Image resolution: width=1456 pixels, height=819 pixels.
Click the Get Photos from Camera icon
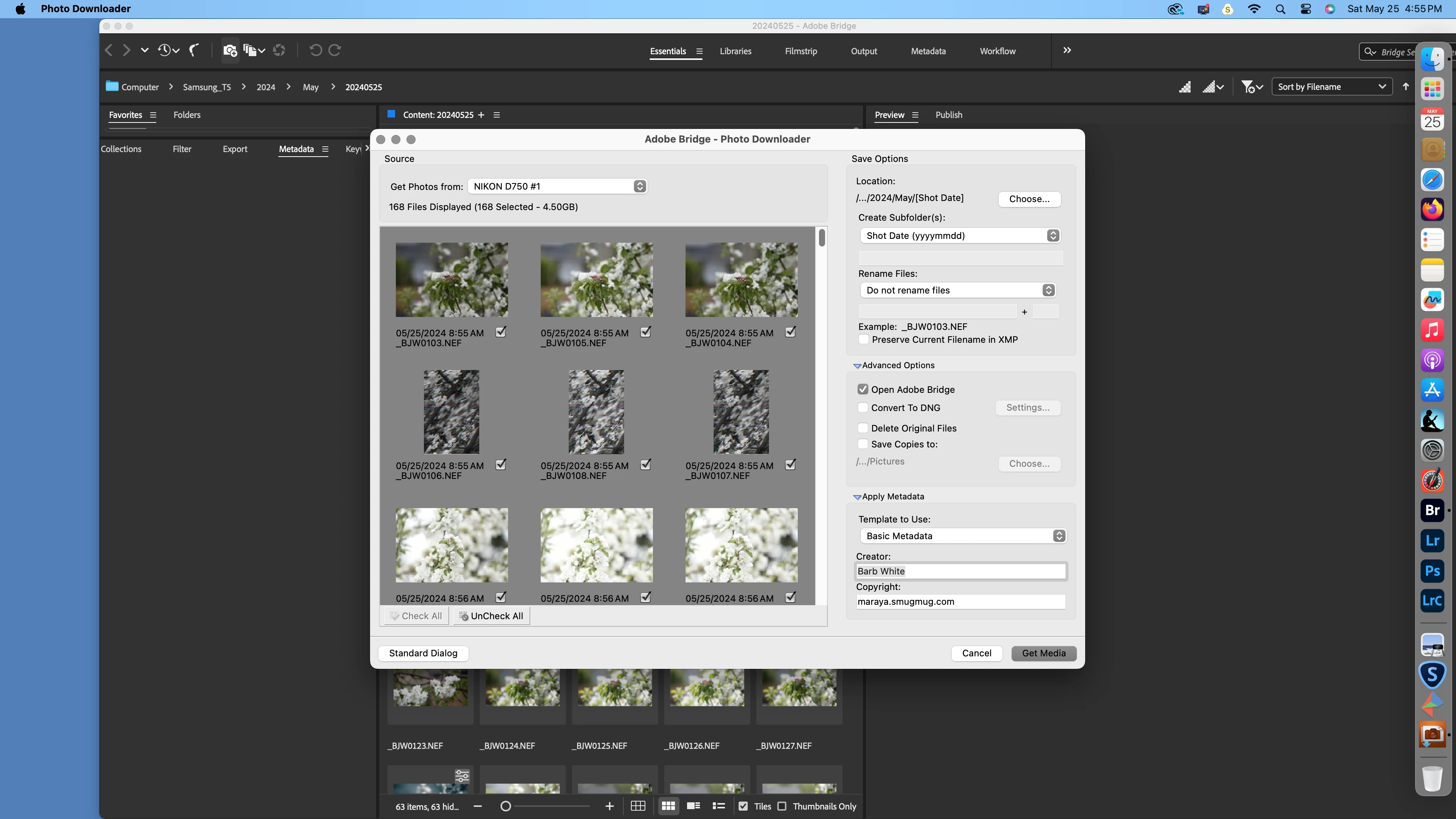coord(229,50)
